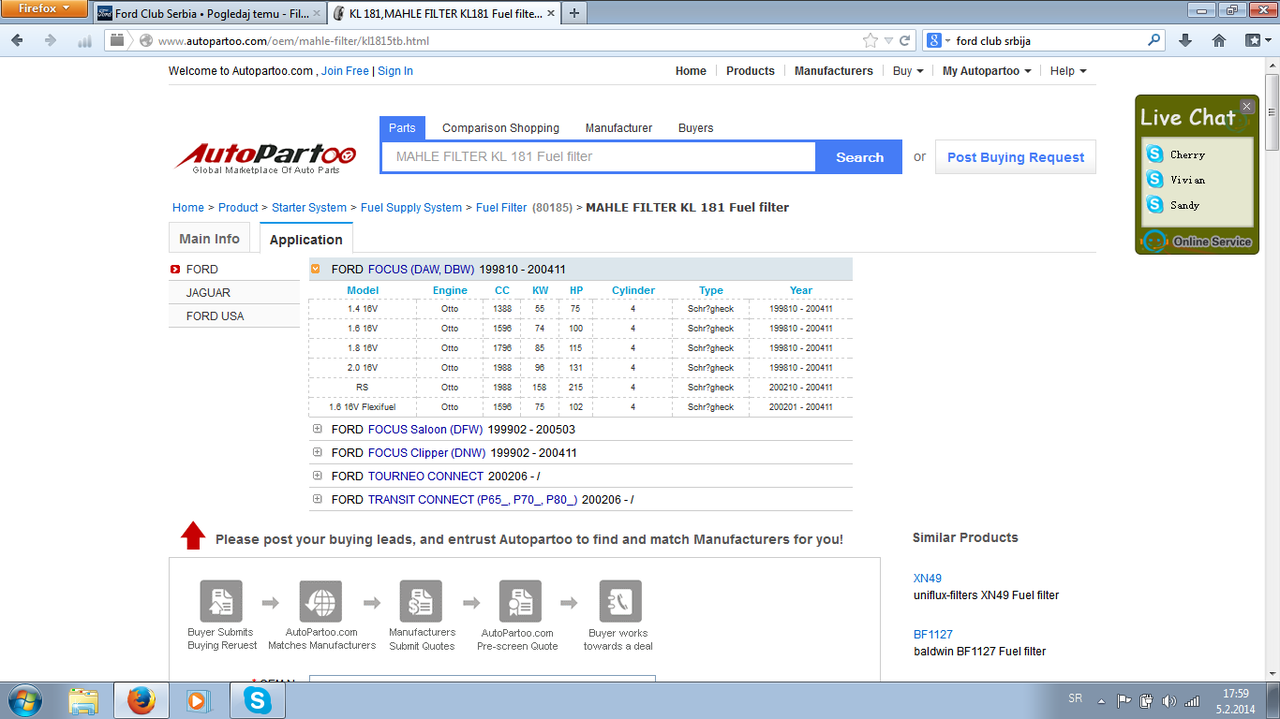This screenshot has height=719, width=1280.
Task: Expand the FORD TOURNEO CONNECT row
Action: click(317, 476)
